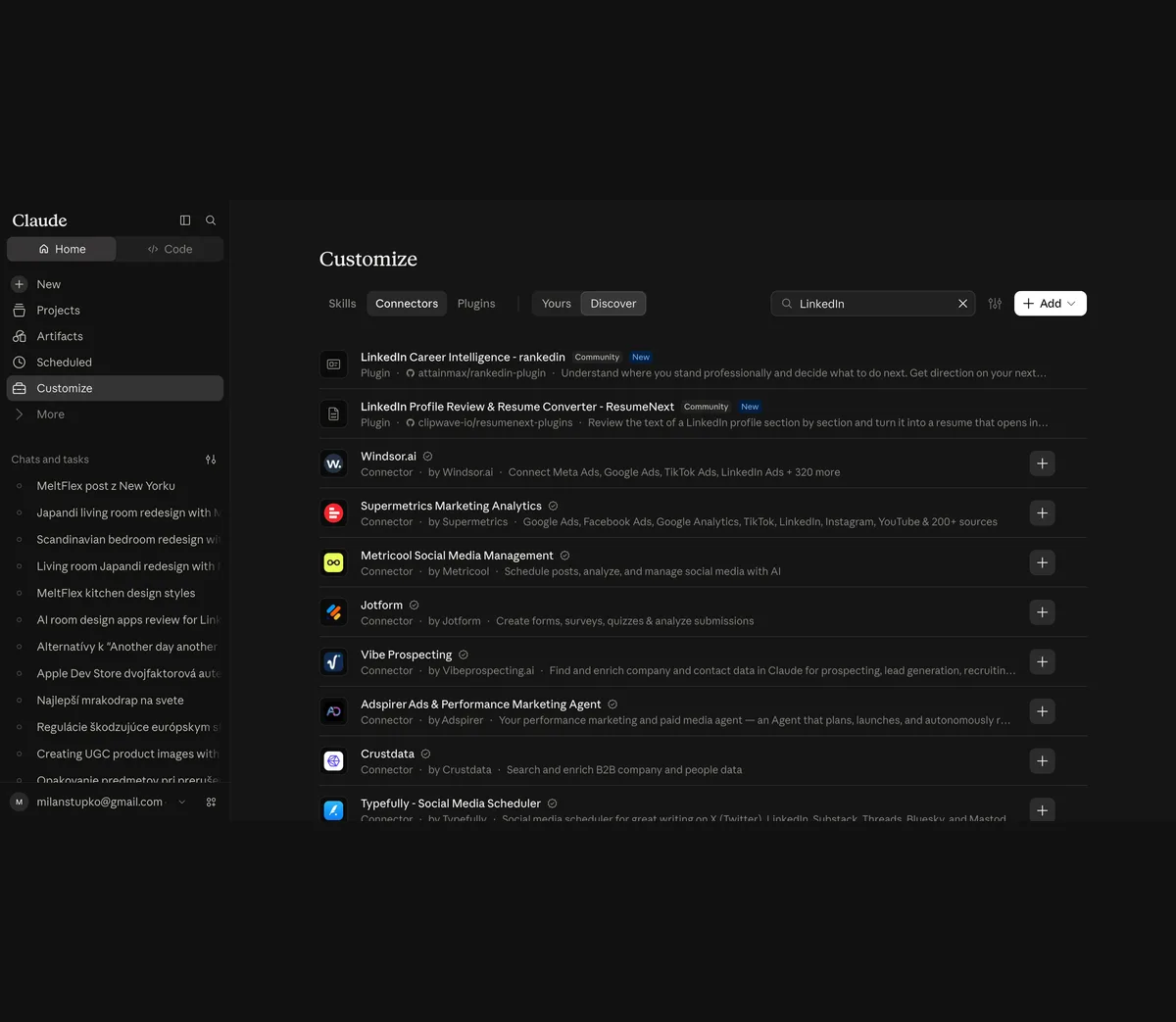Switch to the Yours view
Image resolution: width=1176 pixels, height=1022 pixels.
click(x=557, y=304)
